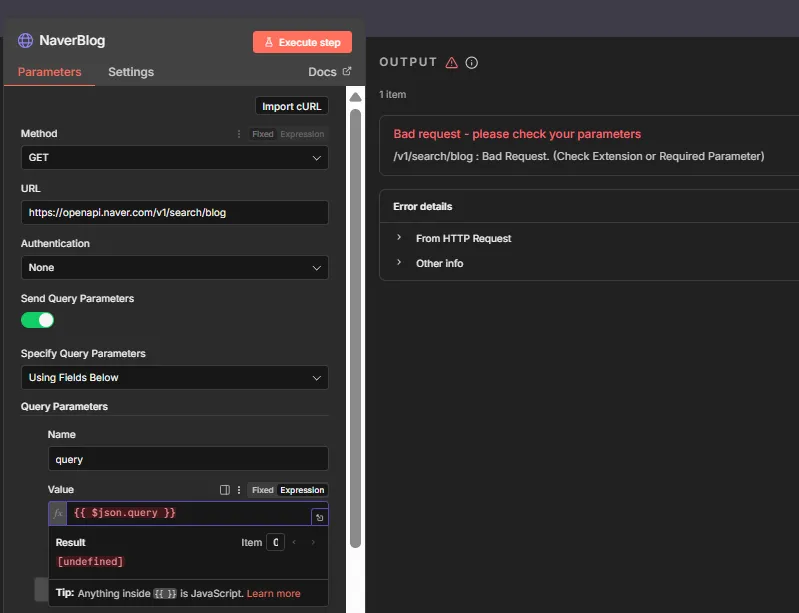Click the Error details heading
799x613 pixels.
(422, 206)
